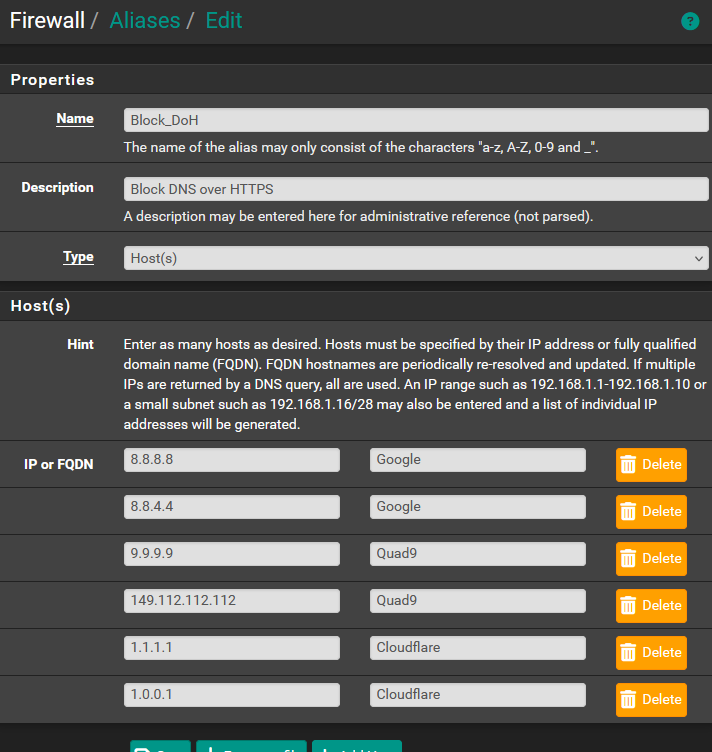Click trash icon for 149.112.112.112 row
712x752 pixels.
[x=629, y=605]
